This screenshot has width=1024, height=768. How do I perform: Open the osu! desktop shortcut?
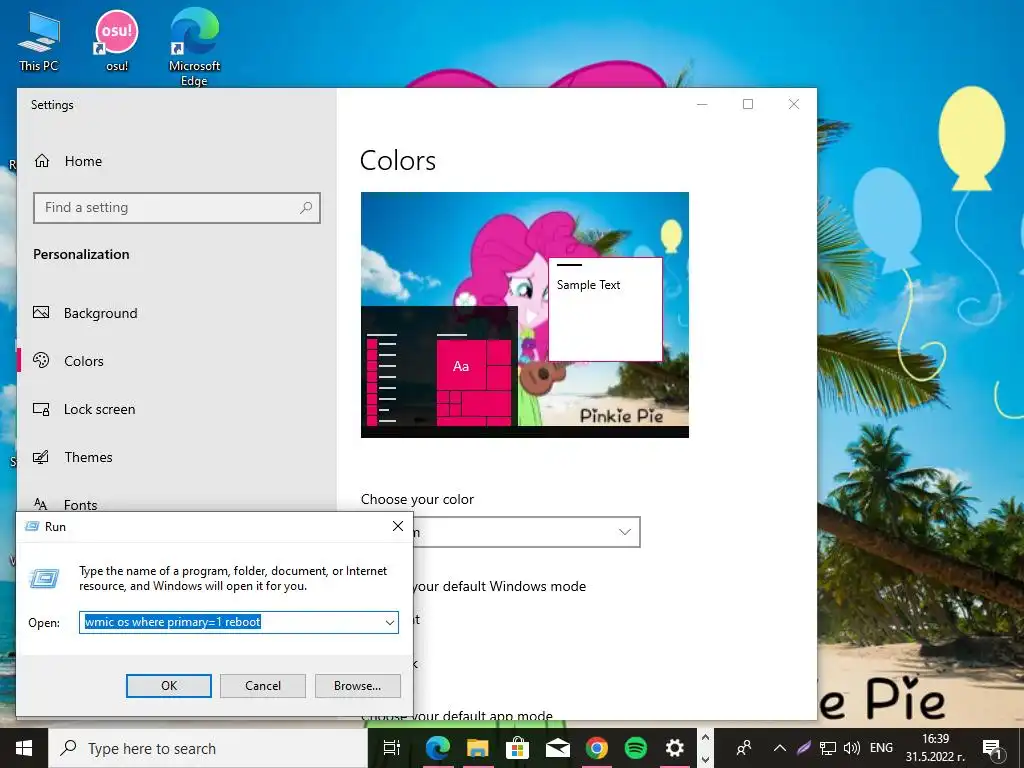117,40
